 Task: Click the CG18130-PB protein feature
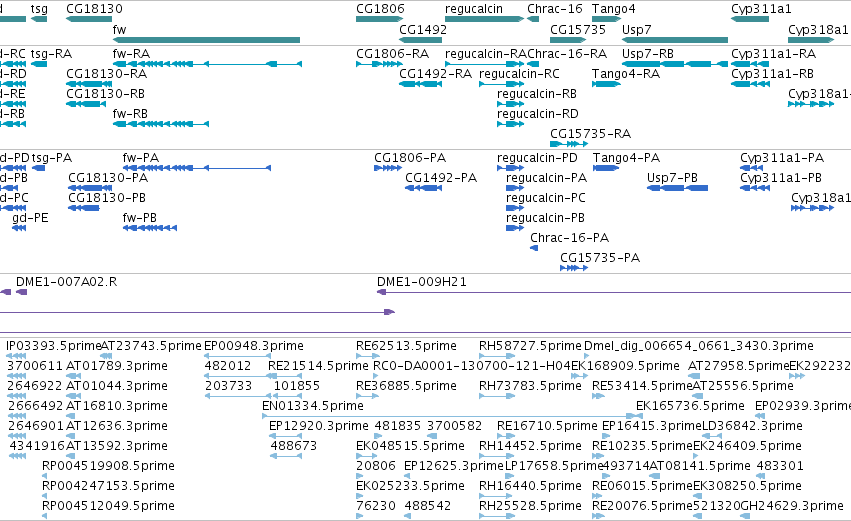click(84, 208)
